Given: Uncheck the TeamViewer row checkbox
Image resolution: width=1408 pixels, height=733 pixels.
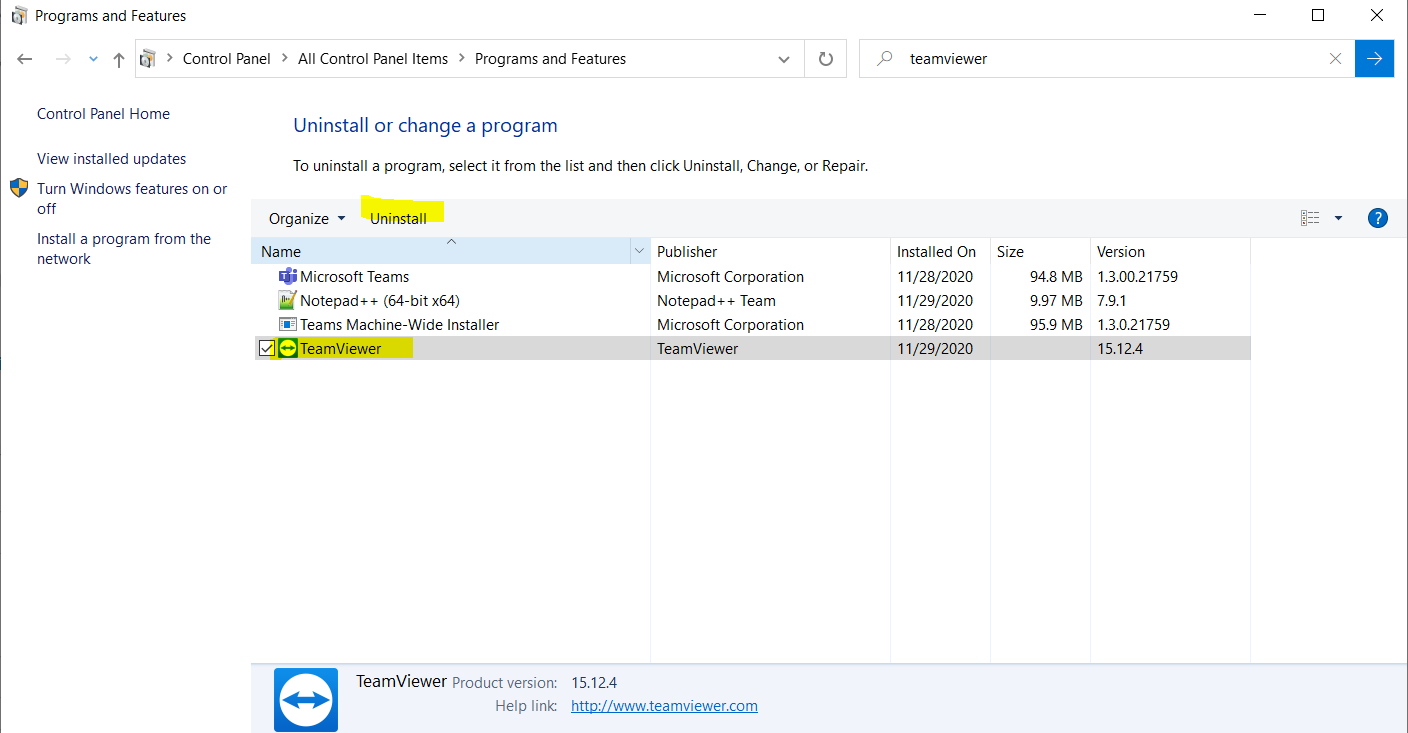Looking at the screenshot, I should click(267, 349).
